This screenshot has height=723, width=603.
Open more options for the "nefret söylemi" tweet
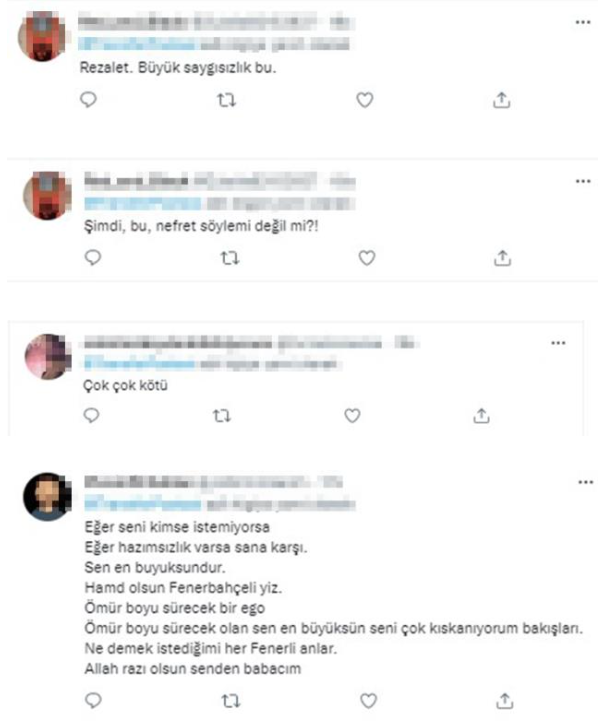pos(583,181)
